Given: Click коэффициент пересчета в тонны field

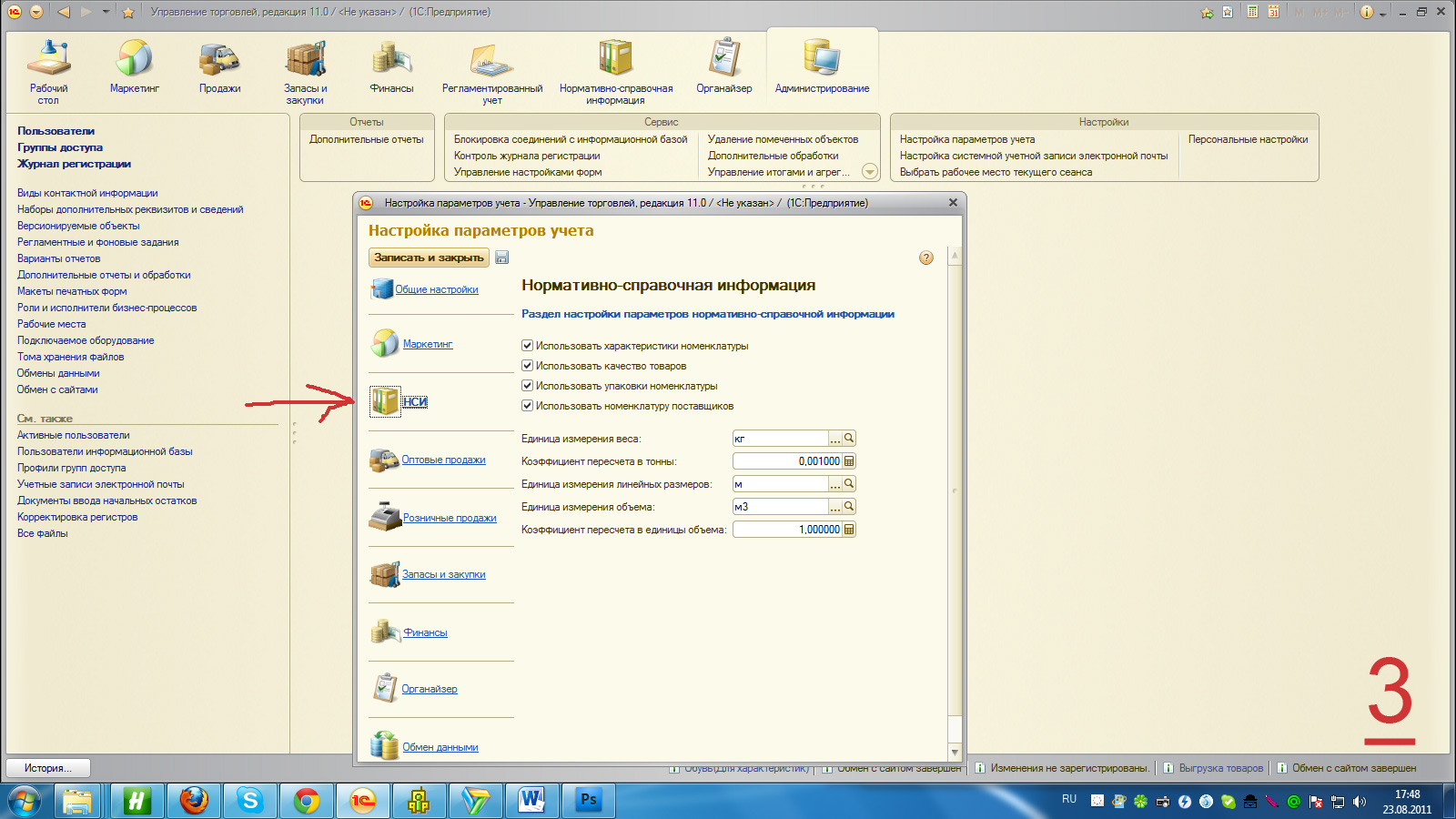Looking at the screenshot, I should 787,461.
